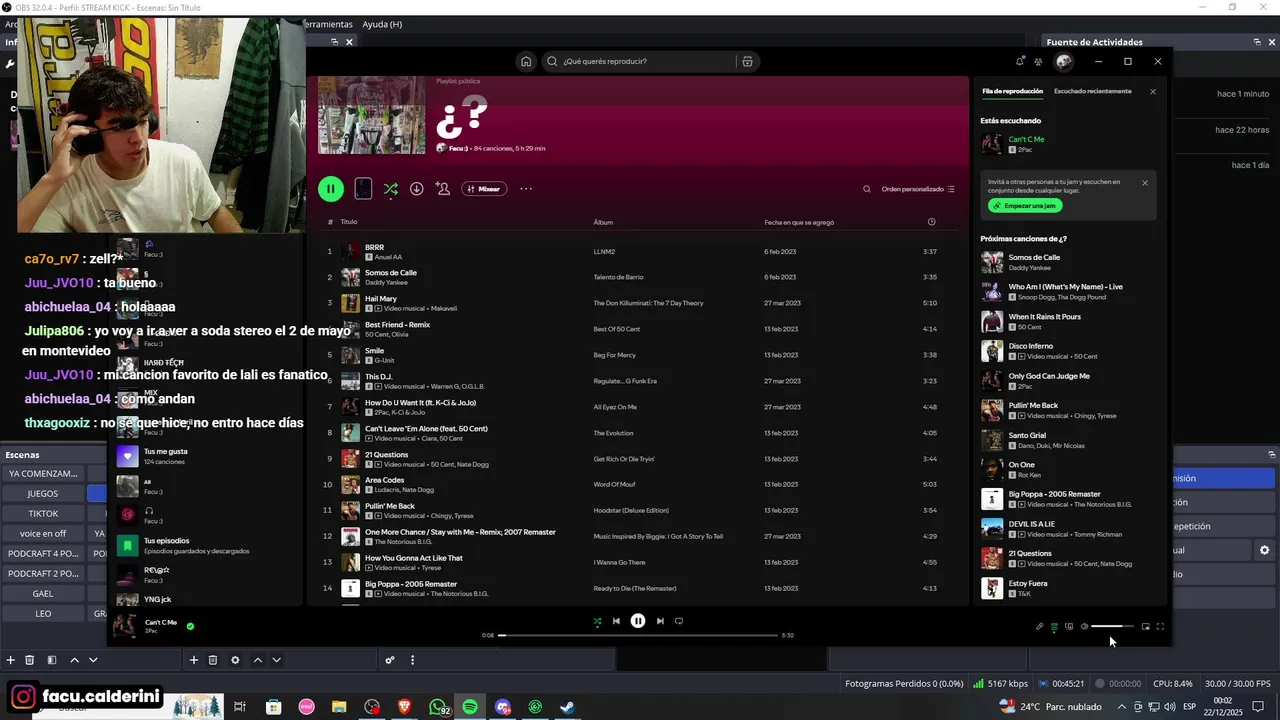Open Ayuda (H) menu in OBS
This screenshot has width=1280, height=720.
382,24
